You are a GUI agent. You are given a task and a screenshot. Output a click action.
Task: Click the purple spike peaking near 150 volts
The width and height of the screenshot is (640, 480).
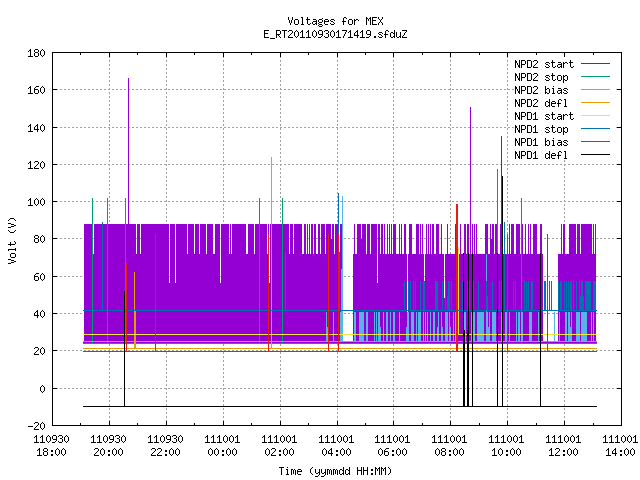point(471,165)
